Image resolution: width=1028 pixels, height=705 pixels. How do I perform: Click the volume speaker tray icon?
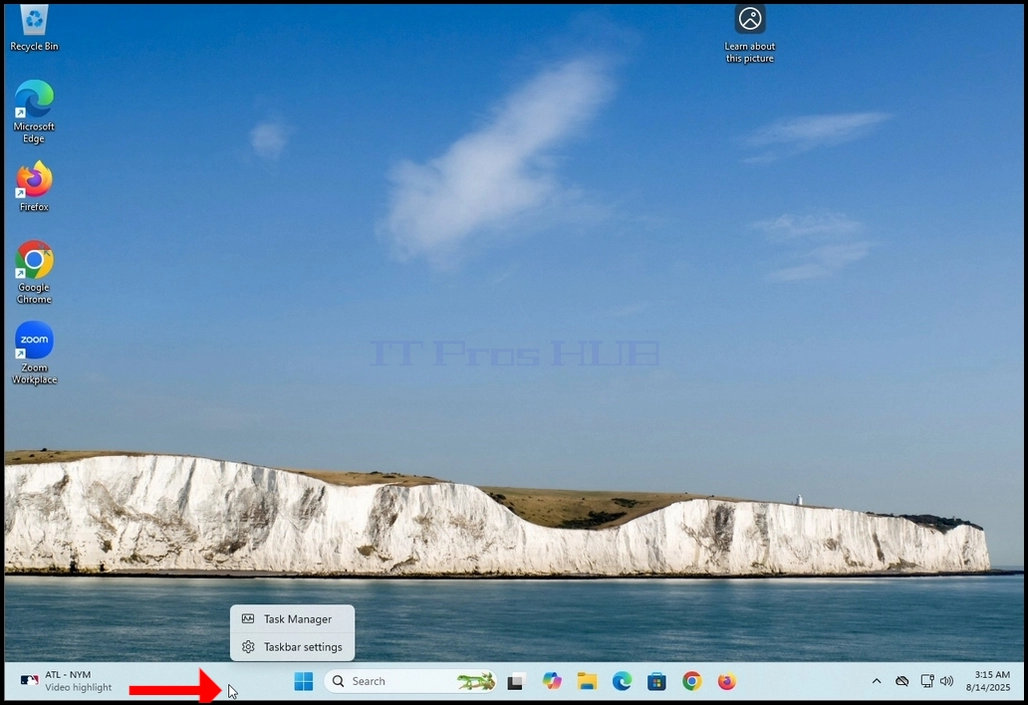coord(946,681)
